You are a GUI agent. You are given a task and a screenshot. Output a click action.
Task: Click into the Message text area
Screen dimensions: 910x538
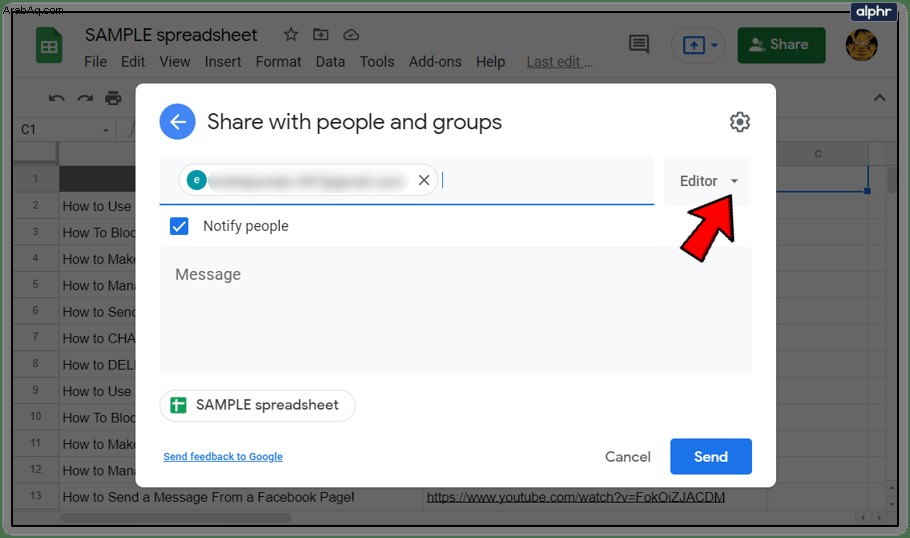pos(456,310)
